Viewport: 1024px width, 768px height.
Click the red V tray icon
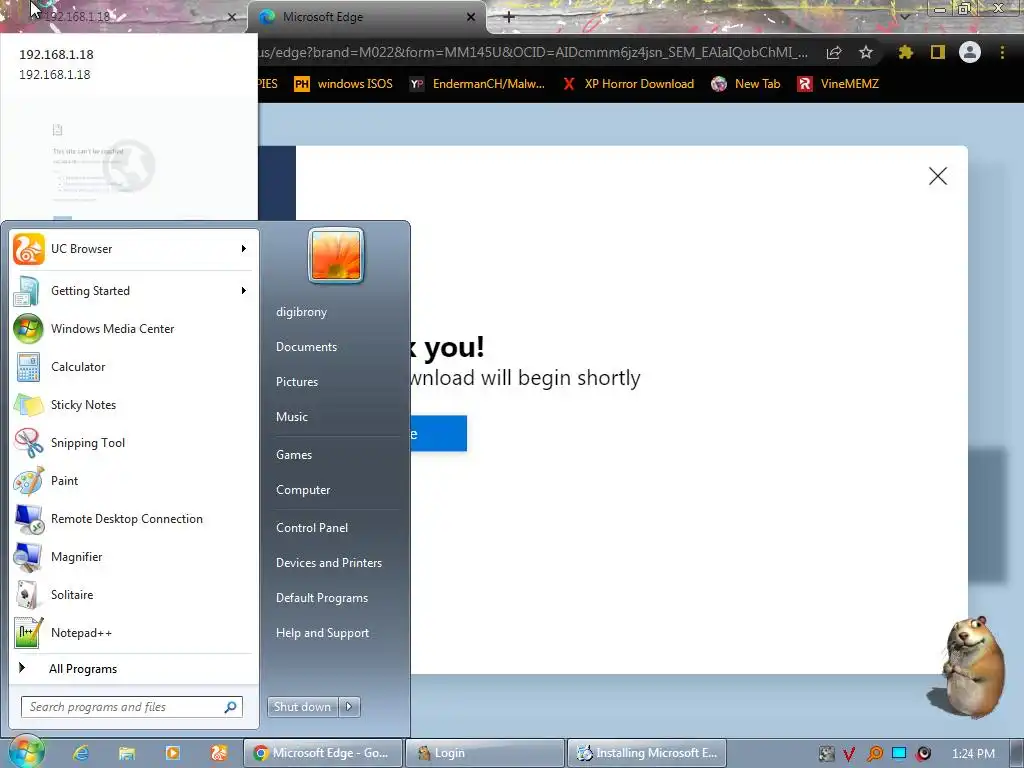pos(849,754)
